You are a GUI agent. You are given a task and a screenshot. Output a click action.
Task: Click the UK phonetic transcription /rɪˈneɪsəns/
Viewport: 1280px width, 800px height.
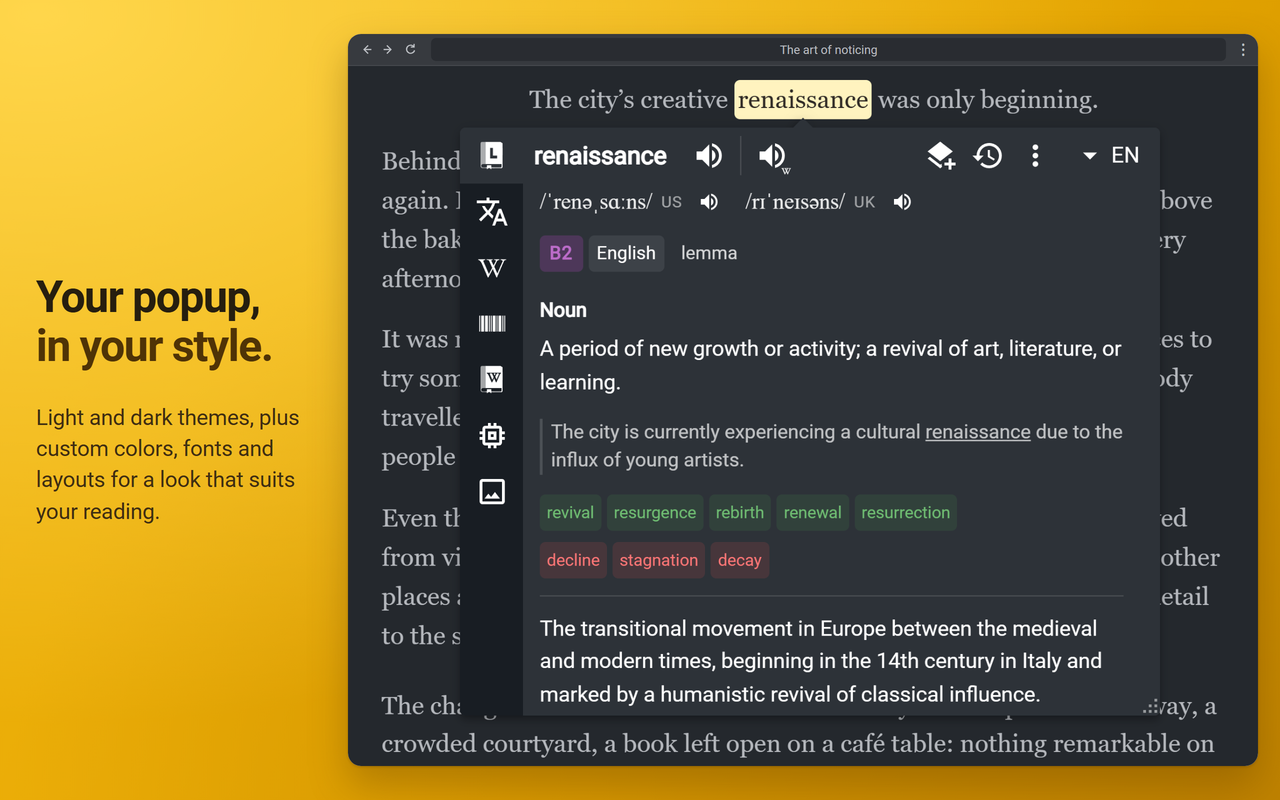point(795,202)
